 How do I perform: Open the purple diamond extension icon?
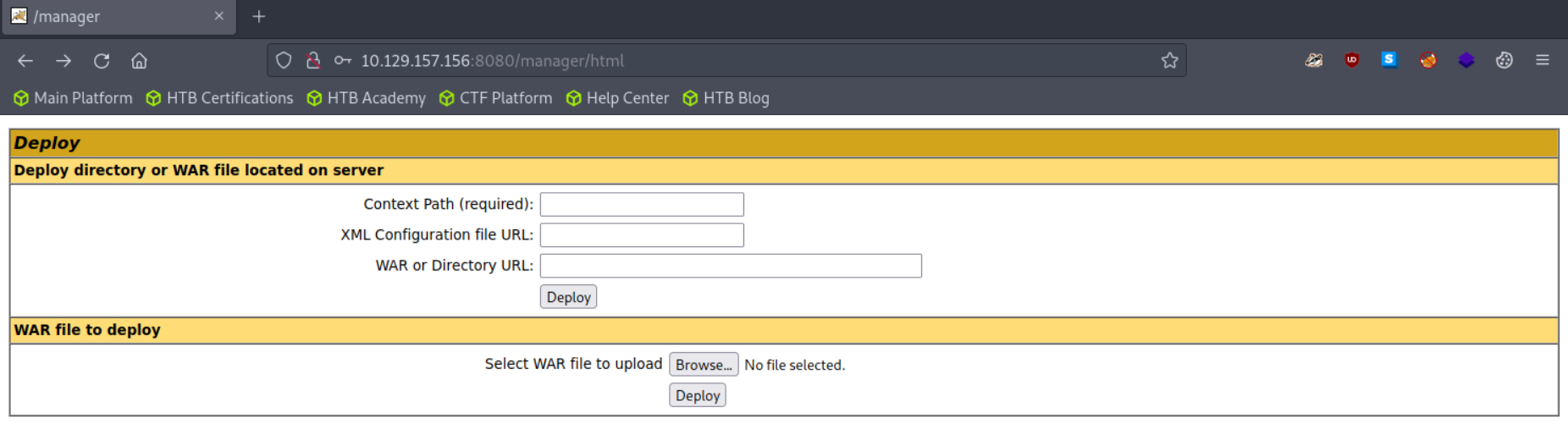[x=1466, y=60]
